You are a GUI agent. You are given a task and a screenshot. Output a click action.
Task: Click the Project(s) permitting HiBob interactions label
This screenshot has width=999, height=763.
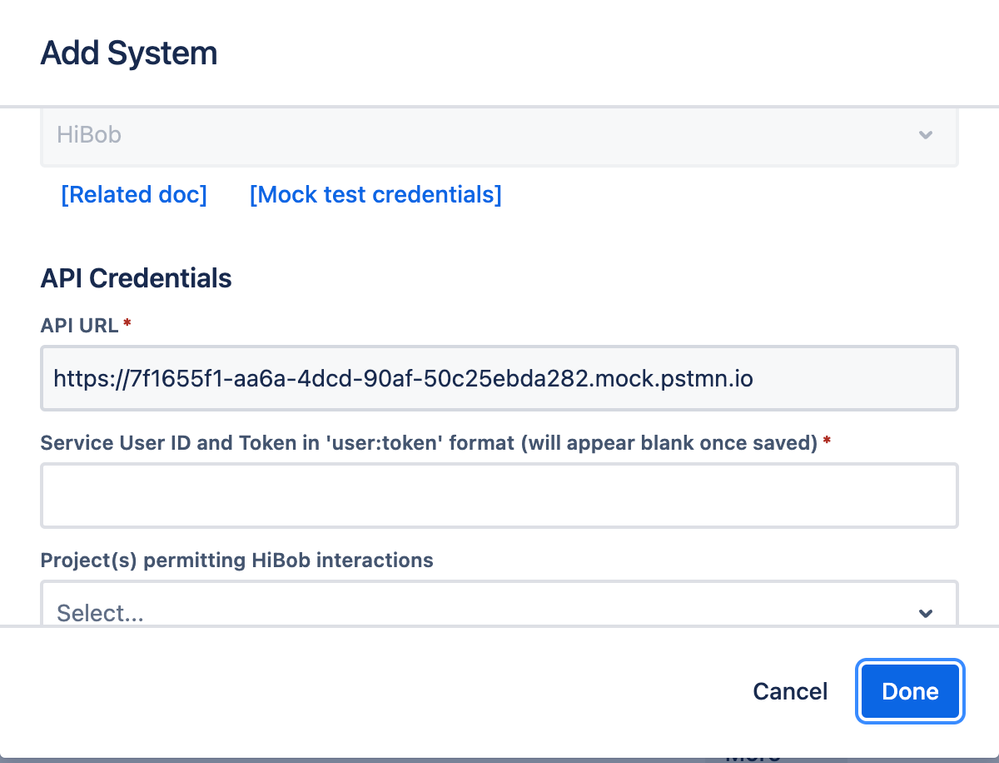[x=236, y=560]
